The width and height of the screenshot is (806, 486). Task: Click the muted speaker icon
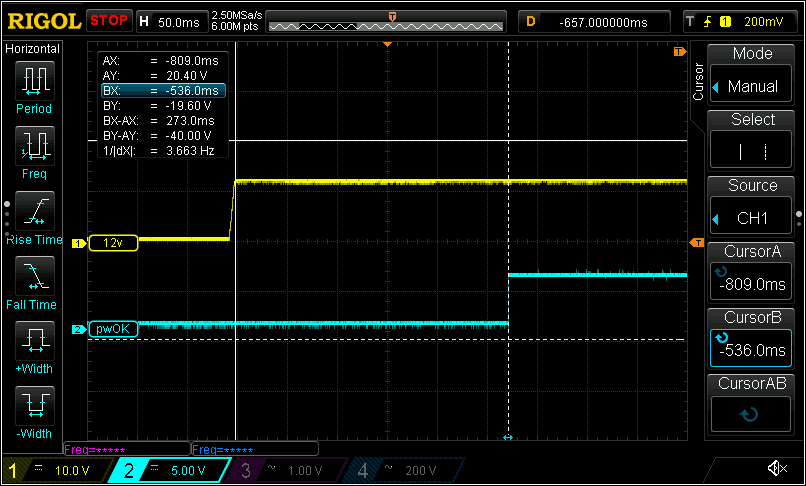pos(777,468)
